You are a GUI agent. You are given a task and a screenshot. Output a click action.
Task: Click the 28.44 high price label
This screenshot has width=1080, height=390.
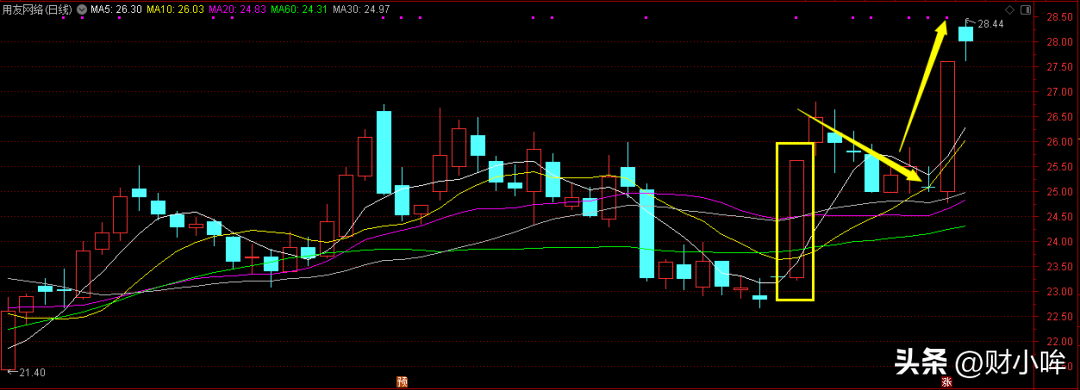(990, 24)
